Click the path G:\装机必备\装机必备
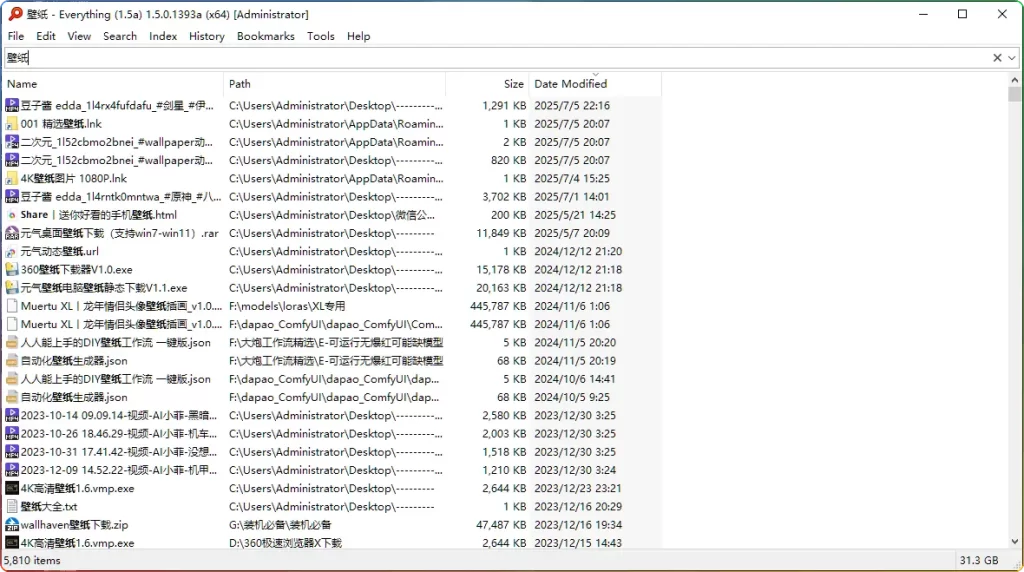This screenshot has width=1024, height=572. tap(280, 524)
